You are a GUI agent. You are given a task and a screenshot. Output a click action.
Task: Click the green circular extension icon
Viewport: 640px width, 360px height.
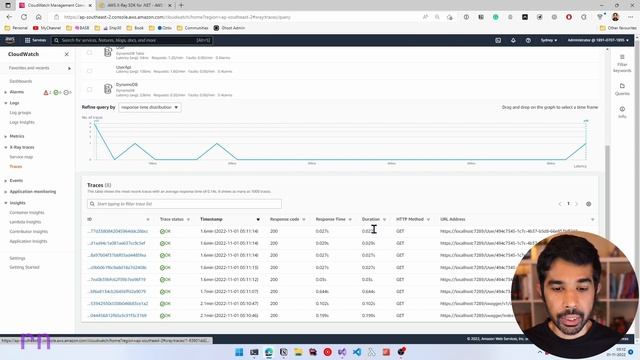496,17
